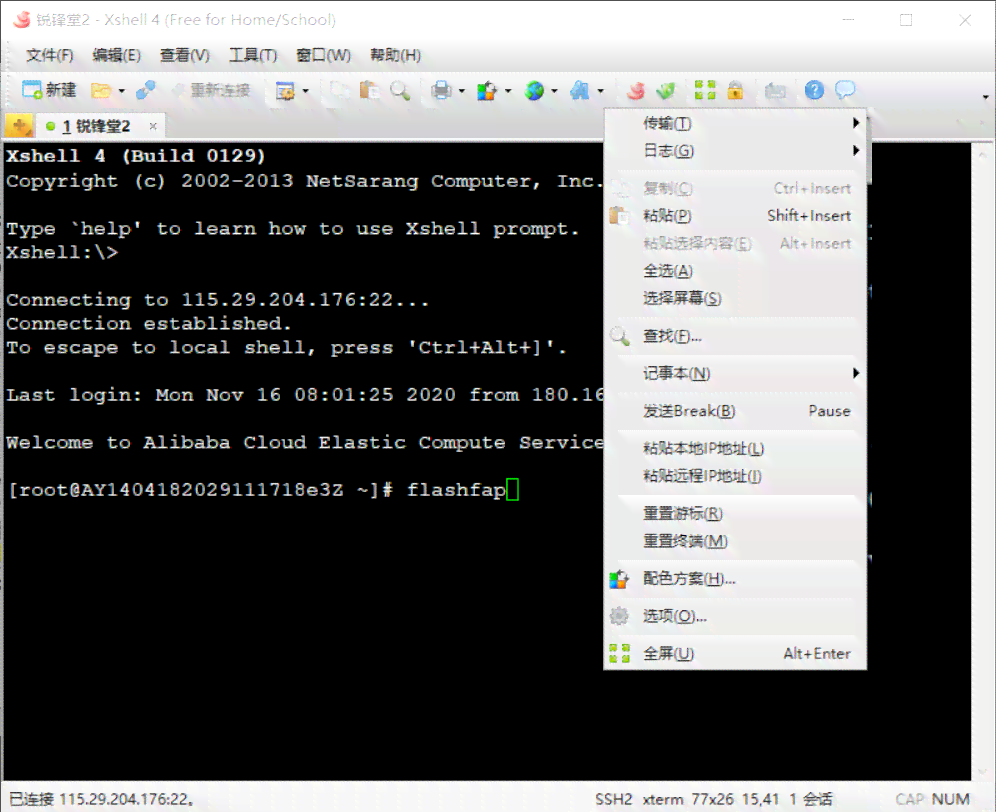This screenshot has width=996, height=812.
Task: Click the speech bubble icon in toolbar
Action: click(x=845, y=90)
